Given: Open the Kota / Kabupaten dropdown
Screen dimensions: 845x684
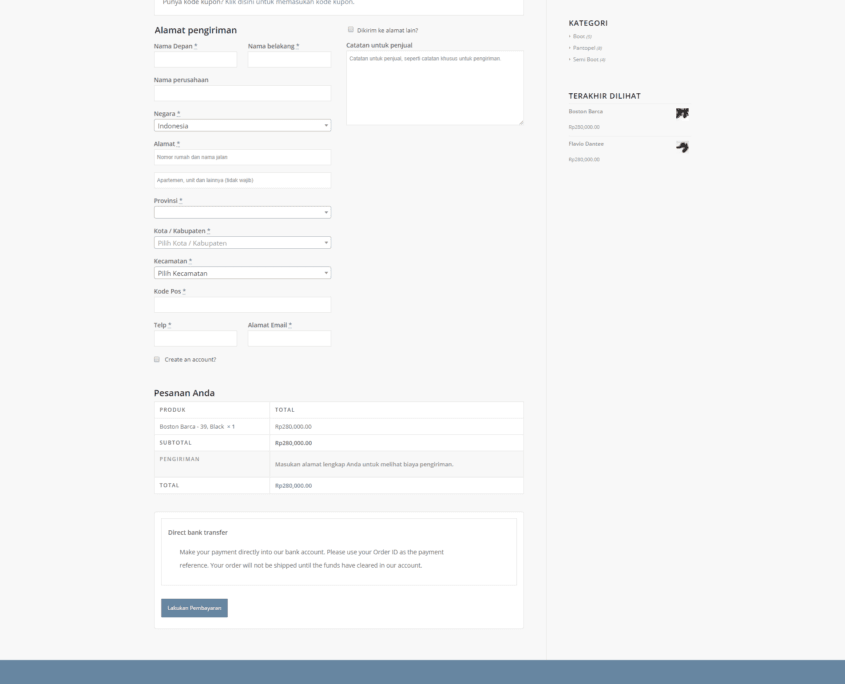Looking at the screenshot, I should click(x=242, y=243).
